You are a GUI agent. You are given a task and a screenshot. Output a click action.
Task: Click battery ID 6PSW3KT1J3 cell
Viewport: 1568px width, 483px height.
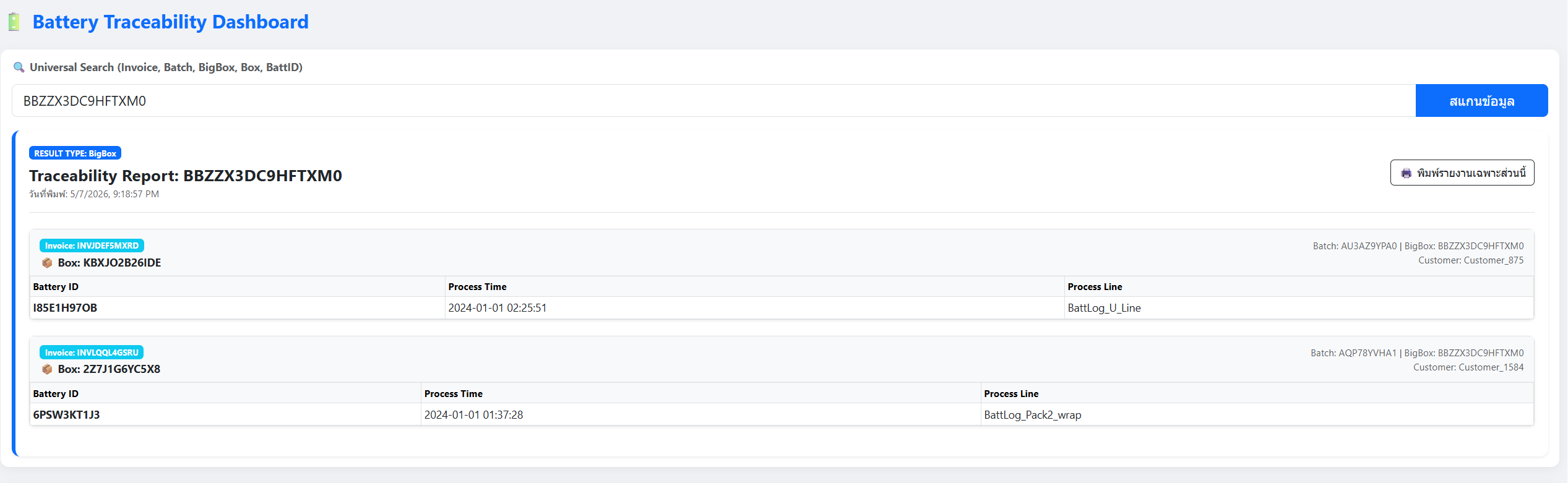[x=225, y=415]
